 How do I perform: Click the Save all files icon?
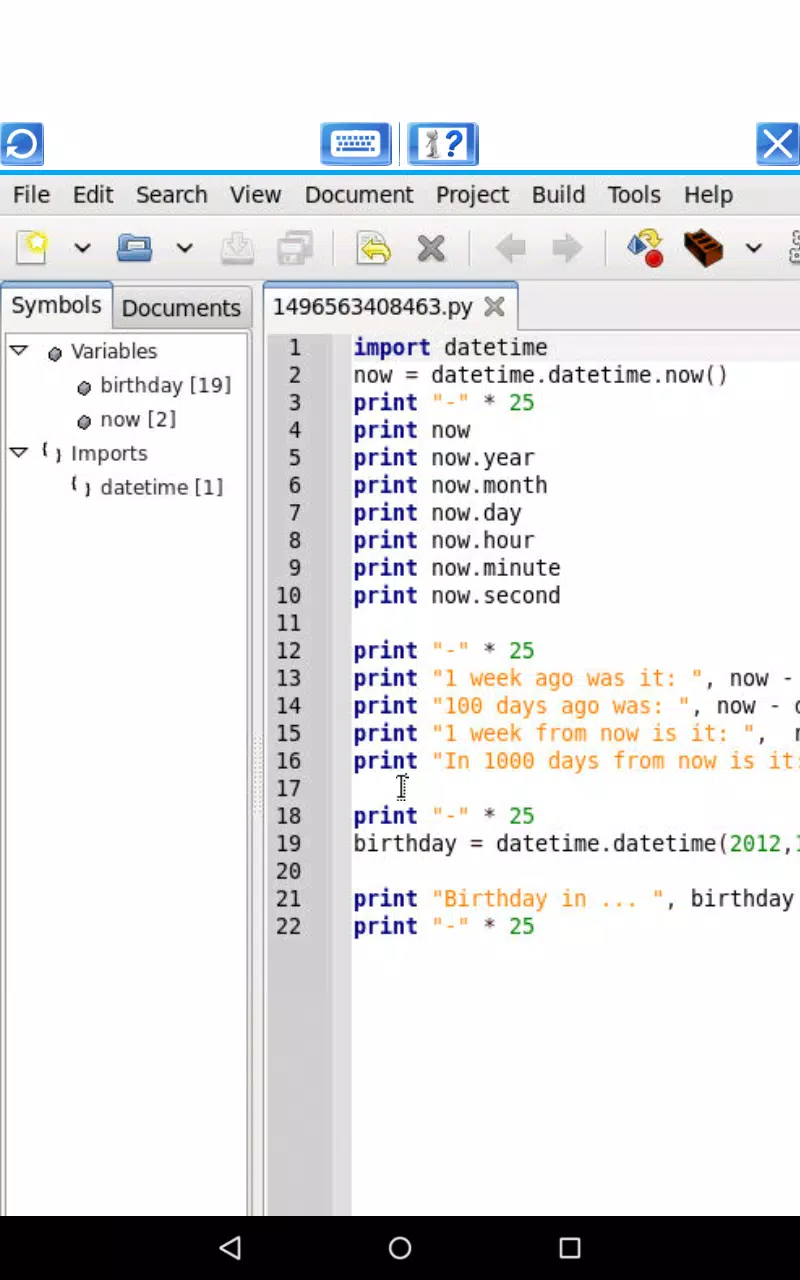pyautogui.click(x=295, y=247)
